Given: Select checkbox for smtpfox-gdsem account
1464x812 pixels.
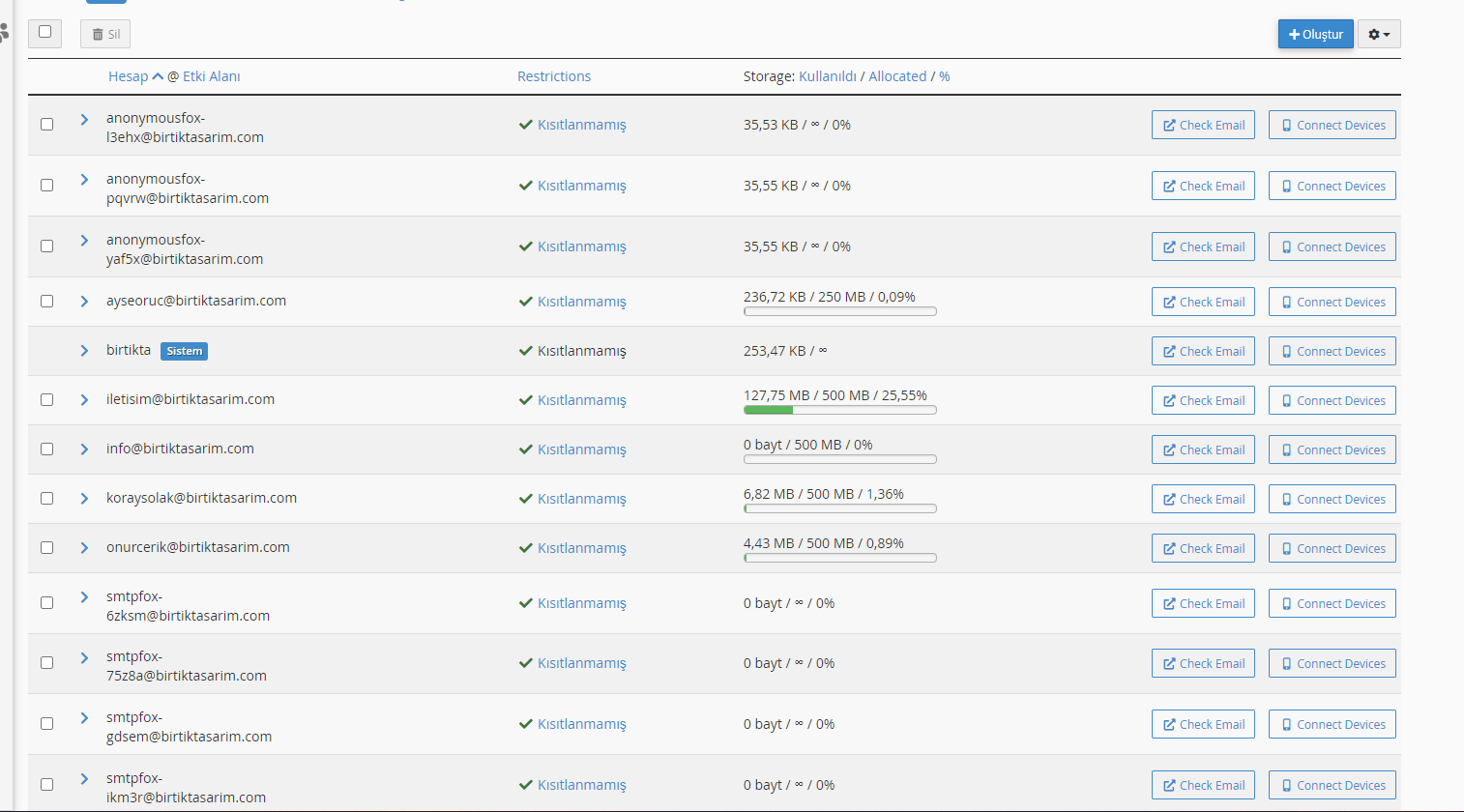Looking at the screenshot, I should (x=46, y=723).
